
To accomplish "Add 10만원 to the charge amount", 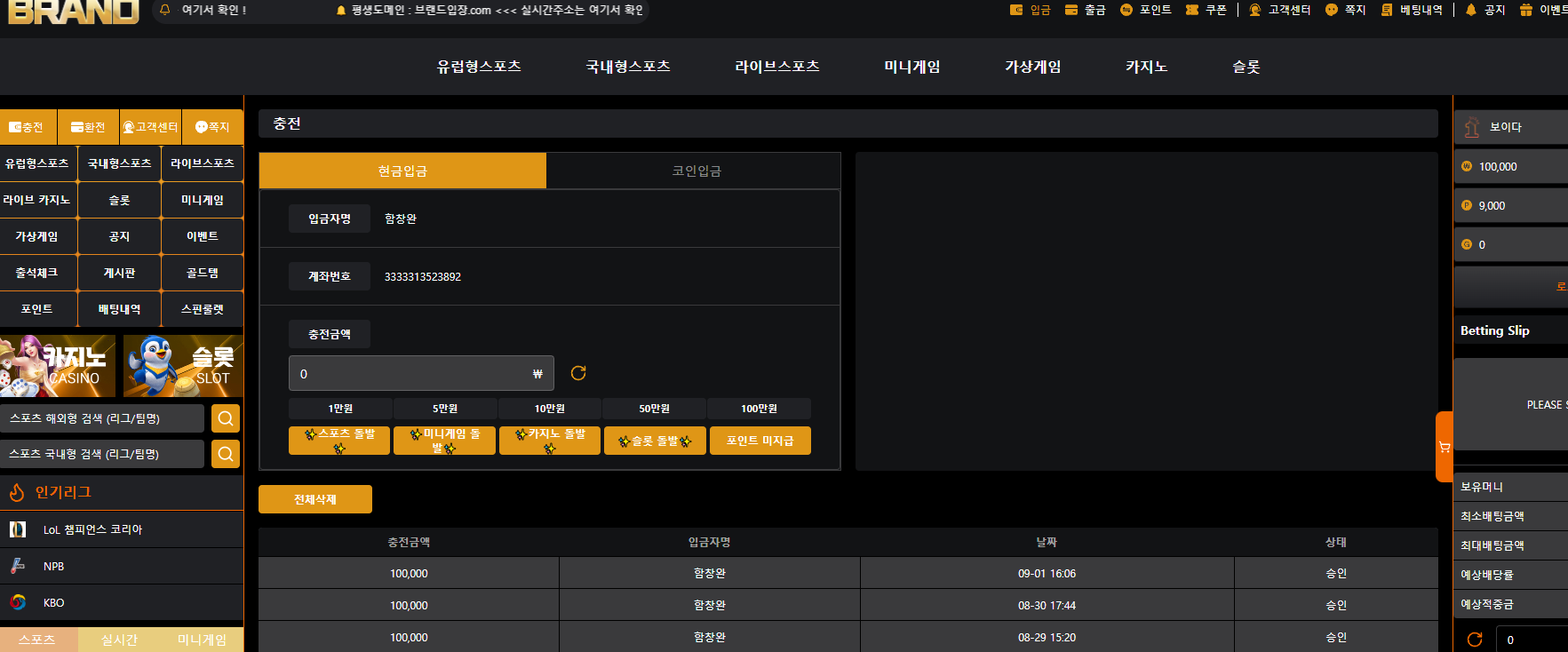I will [550, 409].
